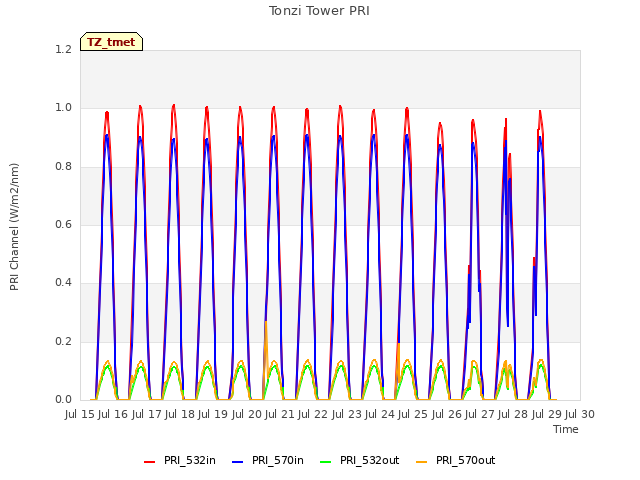This screenshot has height=480, width=640.
Task: Click the Time x-axis label
Action: click(x=566, y=429)
